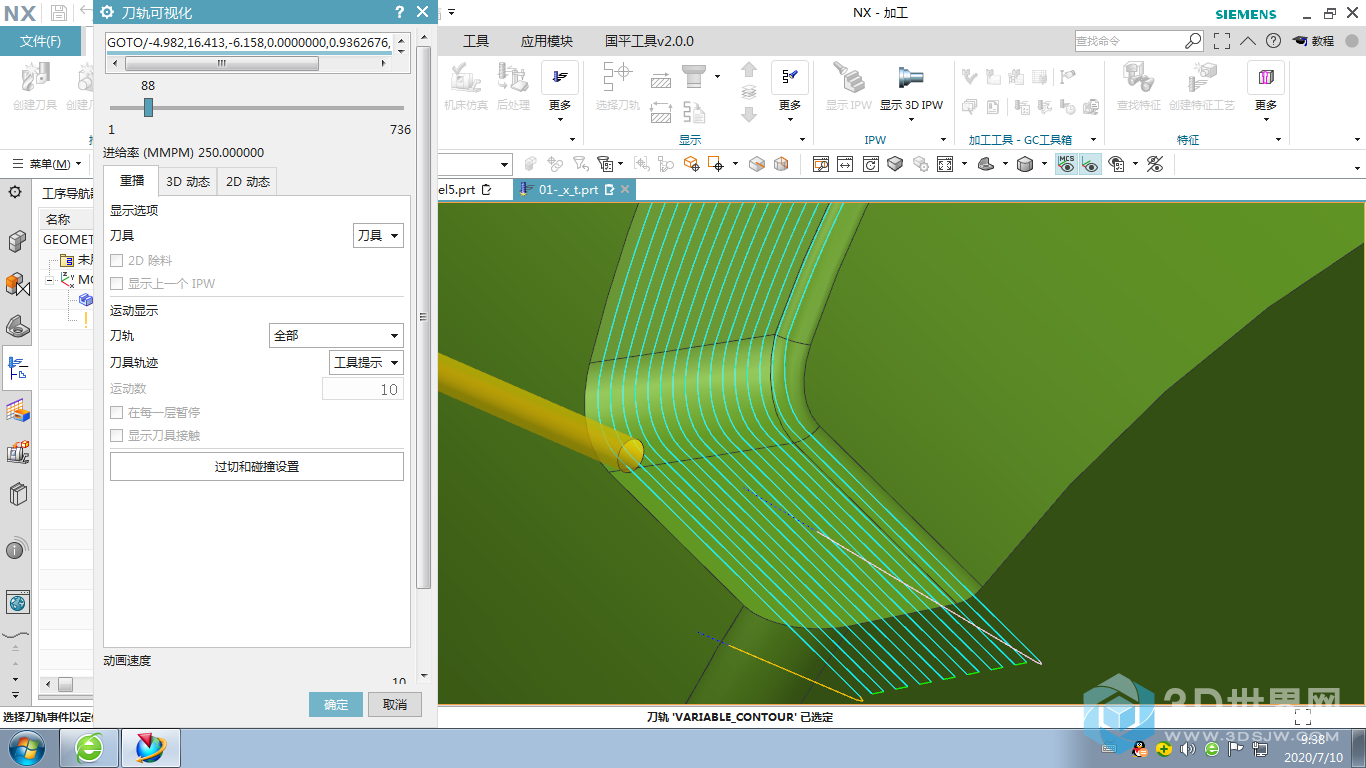The width and height of the screenshot is (1366, 768).
Task: Click the 查找命令 search field
Action: (1129, 41)
